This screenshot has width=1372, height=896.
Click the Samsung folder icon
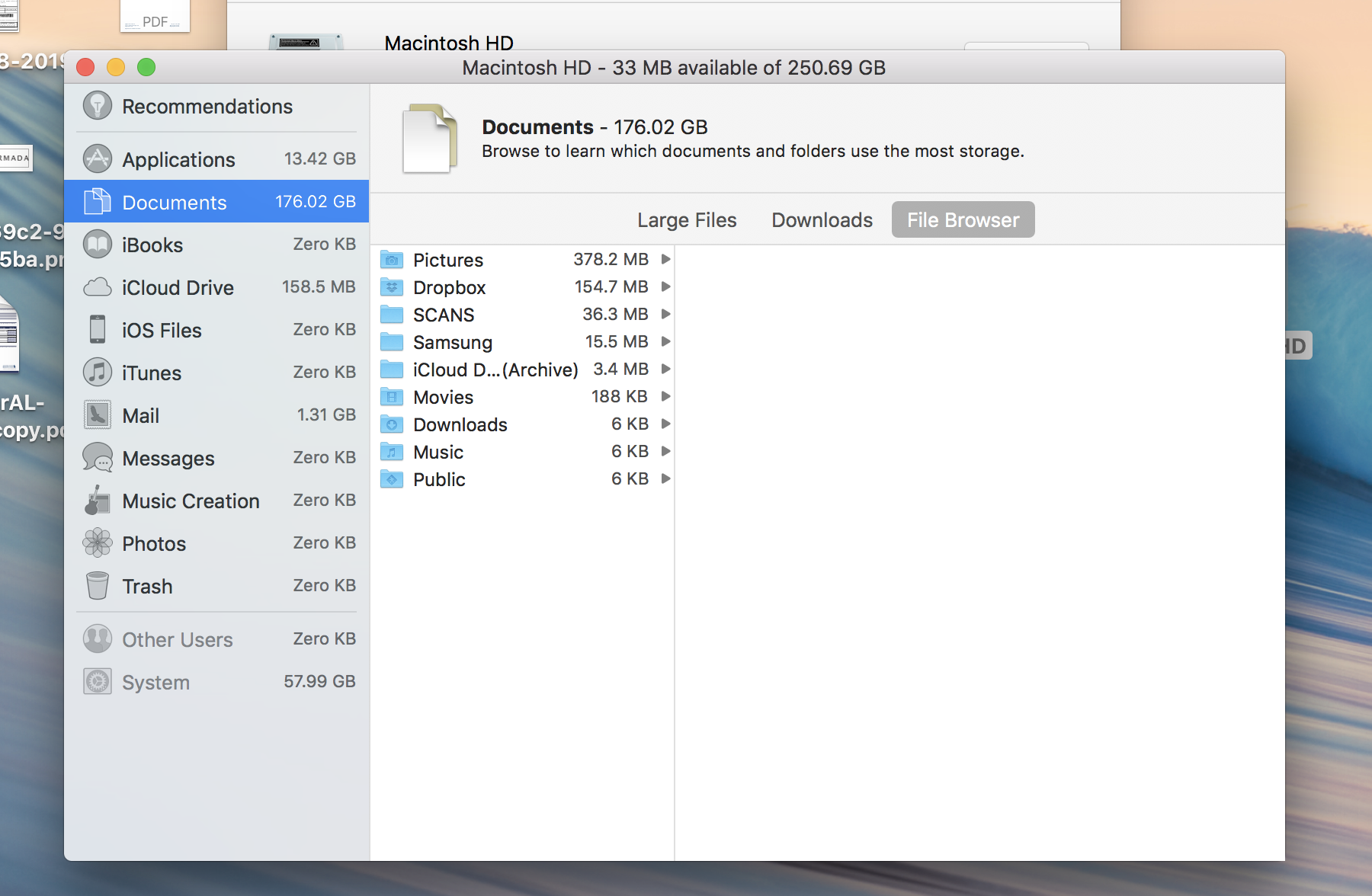pos(392,342)
